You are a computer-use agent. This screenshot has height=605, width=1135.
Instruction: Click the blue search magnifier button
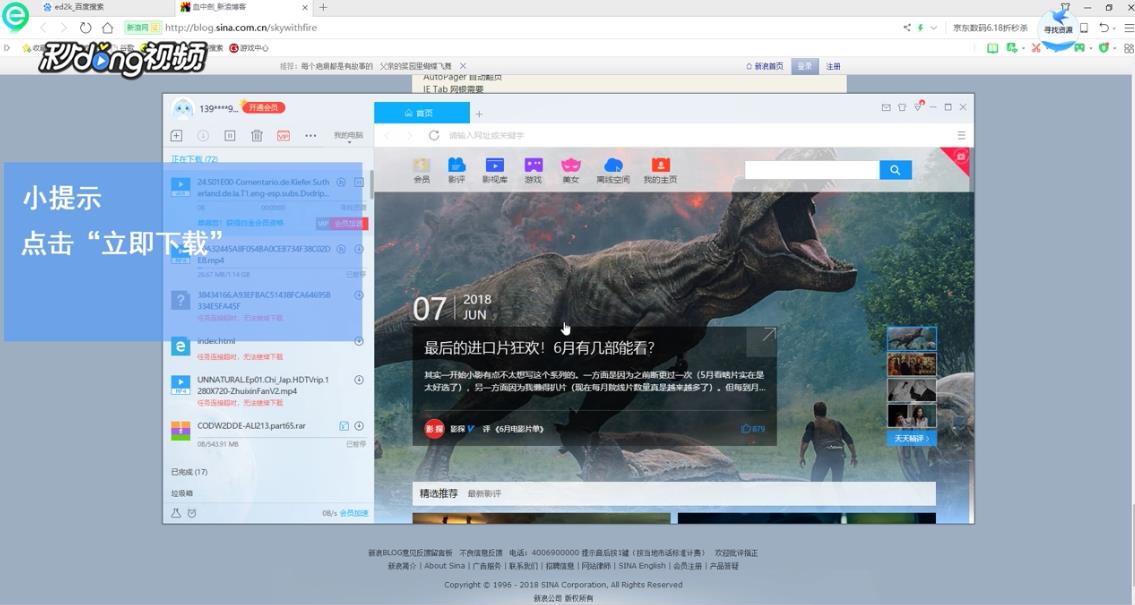(895, 170)
